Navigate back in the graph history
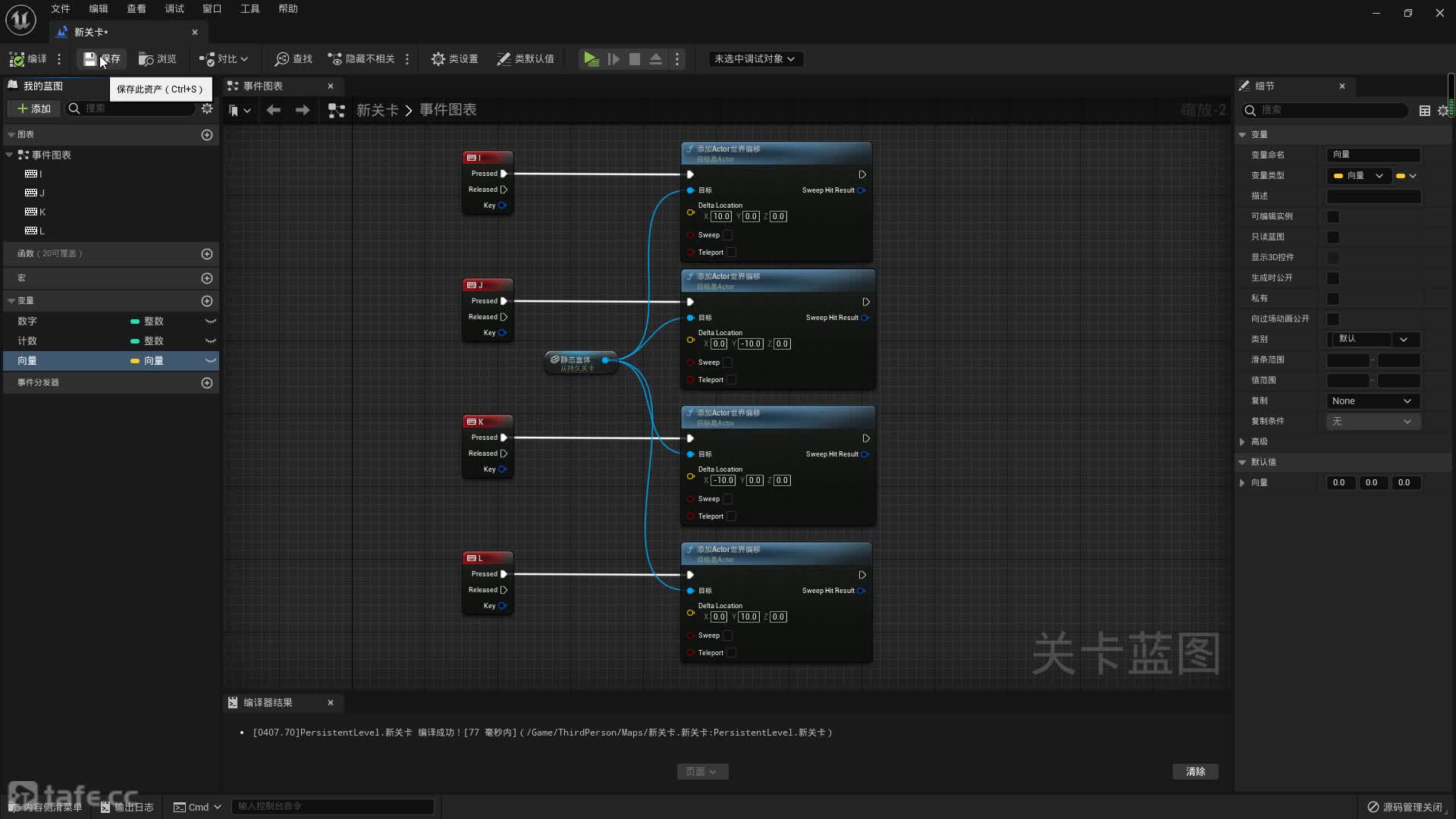Viewport: 1456px width, 819px height. (274, 111)
